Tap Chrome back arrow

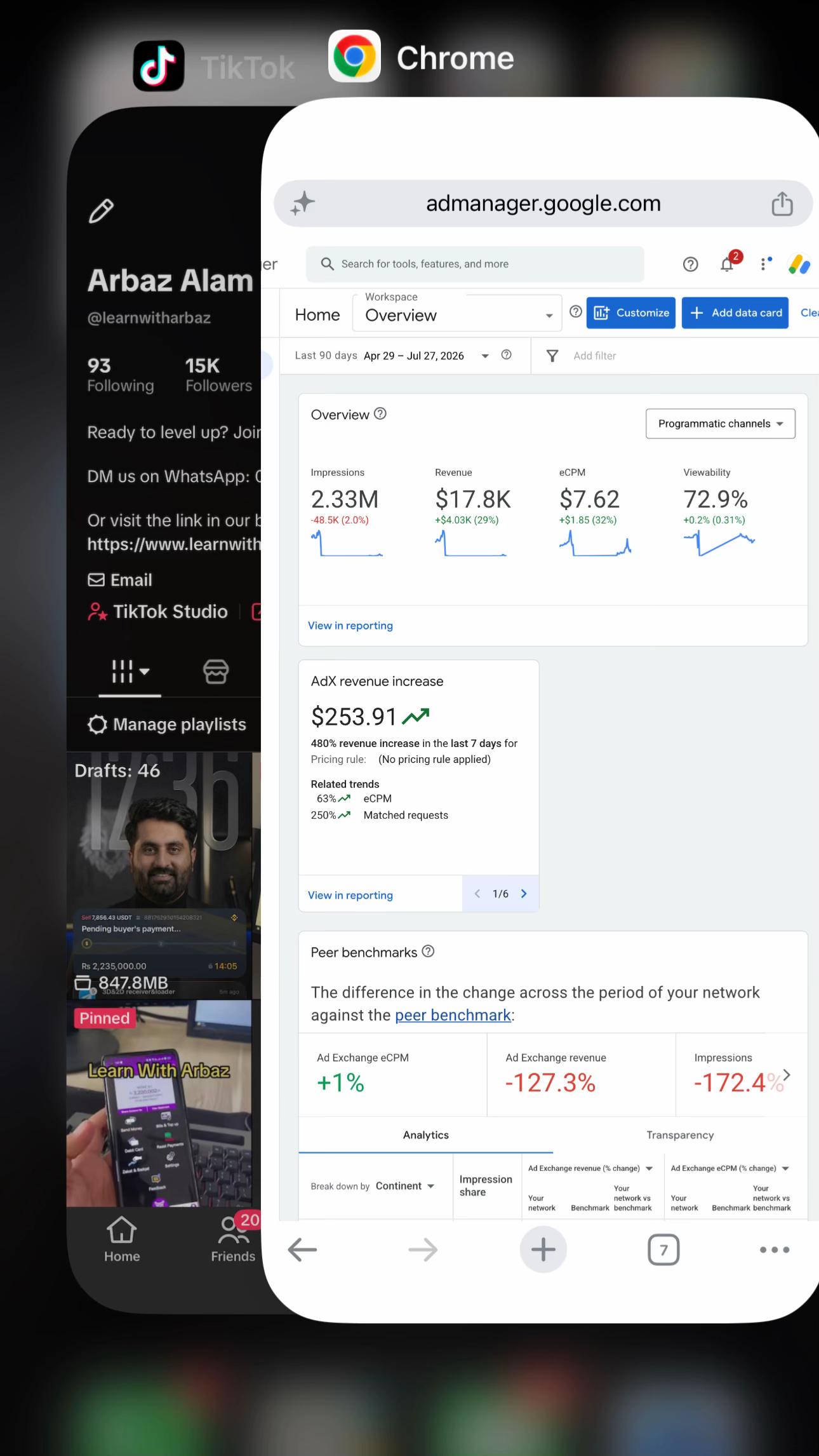(x=302, y=1250)
